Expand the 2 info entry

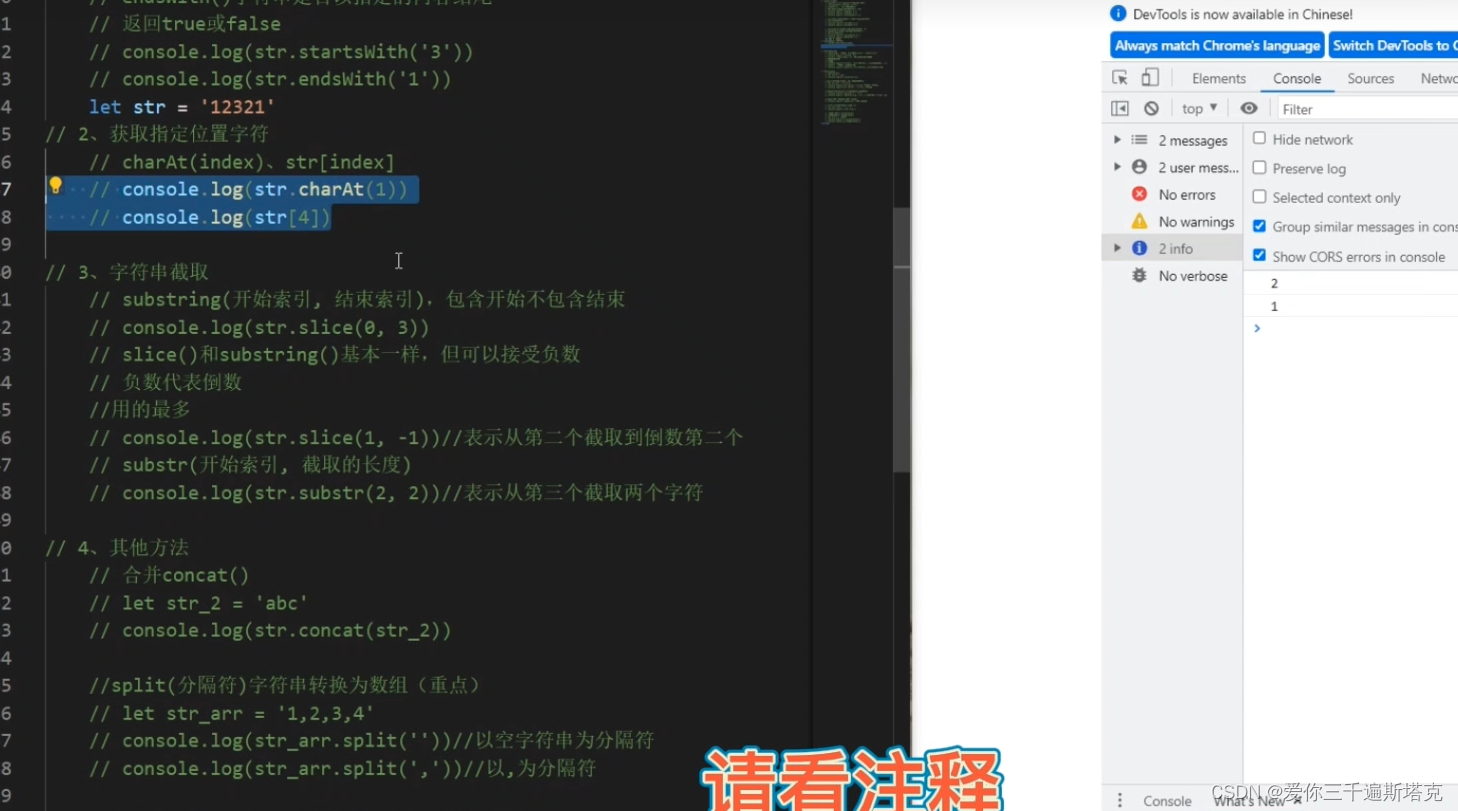click(1118, 247)
